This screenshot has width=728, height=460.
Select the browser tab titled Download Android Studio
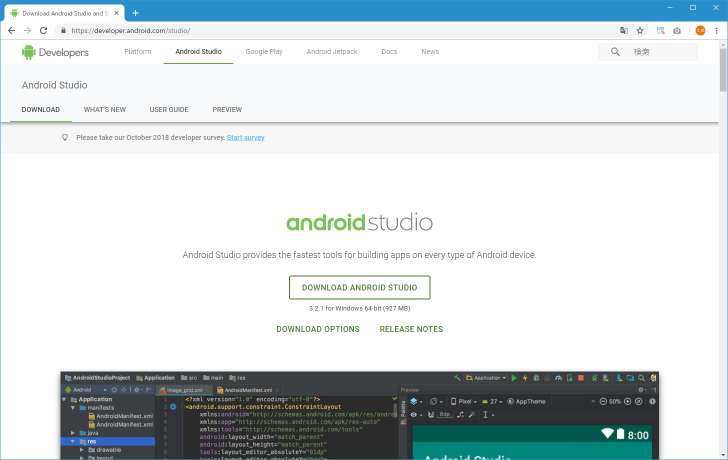point(65,13)
